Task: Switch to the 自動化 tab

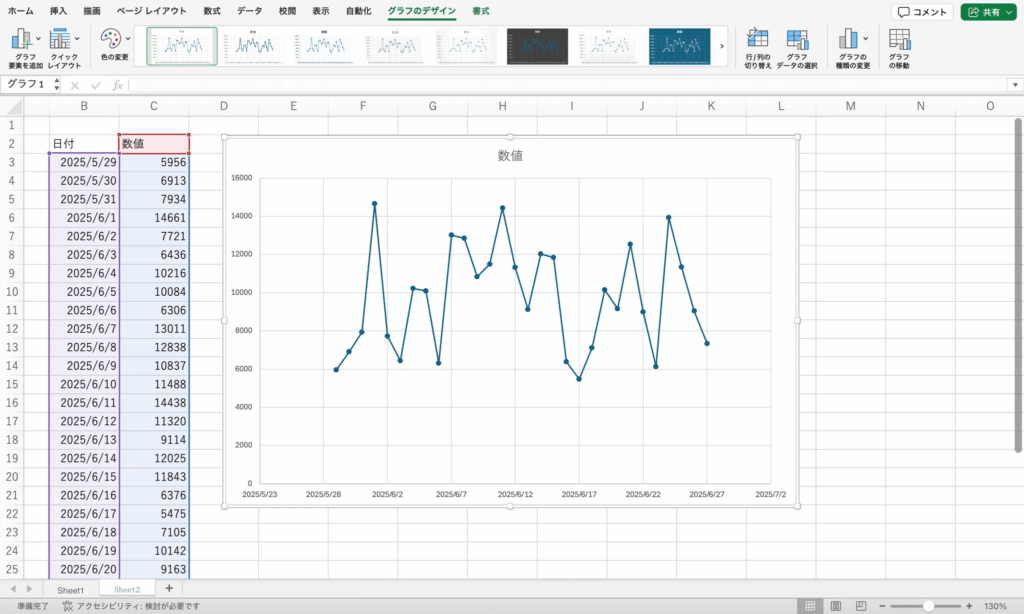Action: [359, 11]
